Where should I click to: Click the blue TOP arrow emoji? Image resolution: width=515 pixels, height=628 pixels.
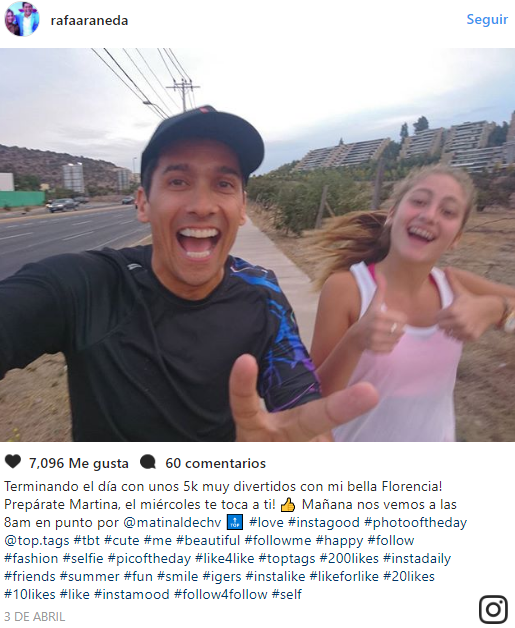click(235, 522)
